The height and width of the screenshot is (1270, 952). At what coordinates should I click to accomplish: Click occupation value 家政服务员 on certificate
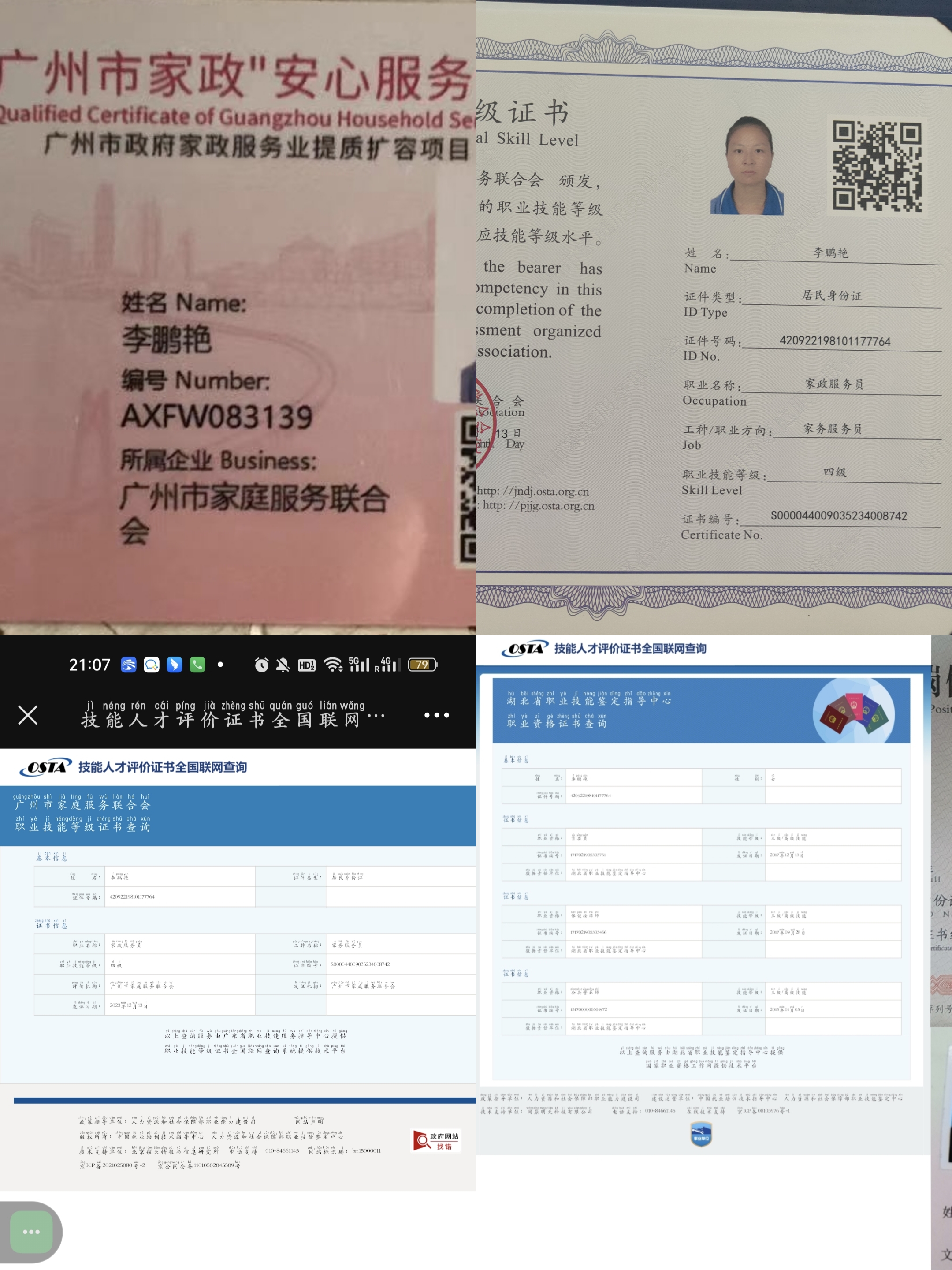tap(834, 384)
